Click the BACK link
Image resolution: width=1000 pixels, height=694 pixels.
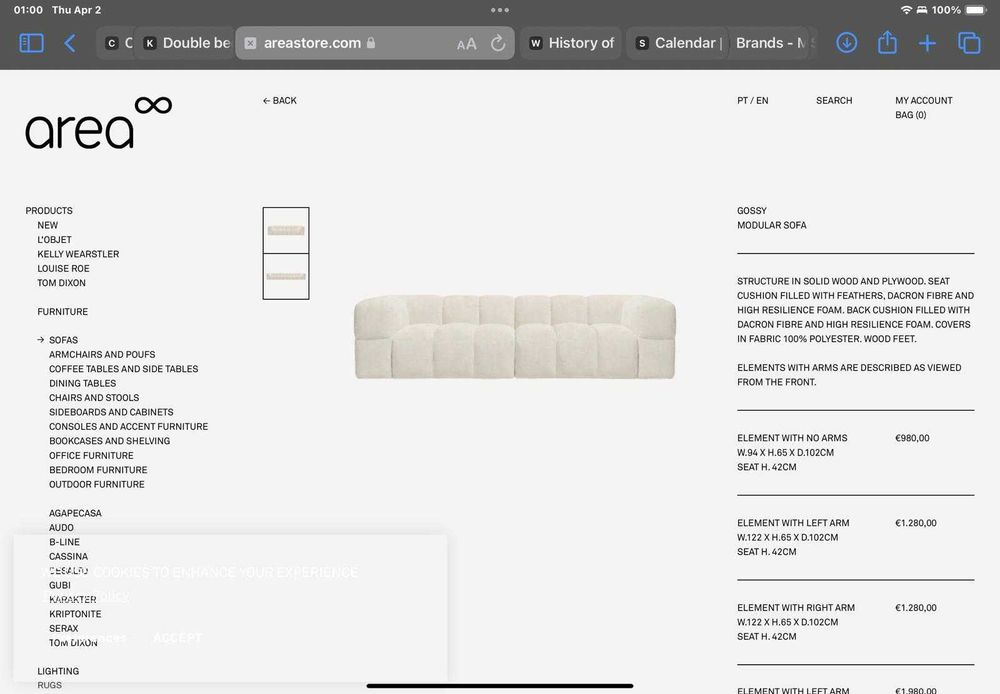click(x=279, y=100)
